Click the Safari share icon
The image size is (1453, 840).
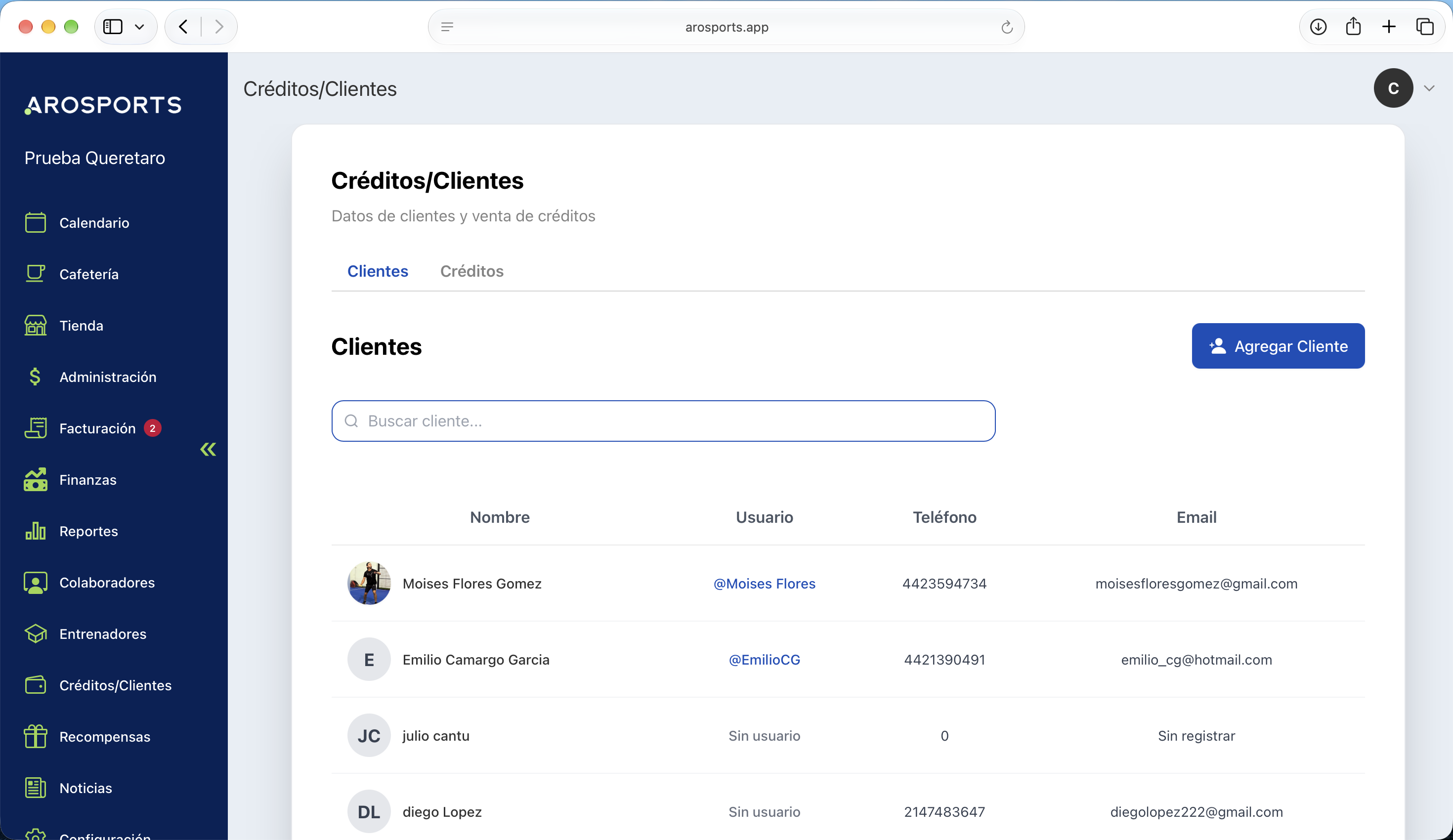(x=1353, y=27)
